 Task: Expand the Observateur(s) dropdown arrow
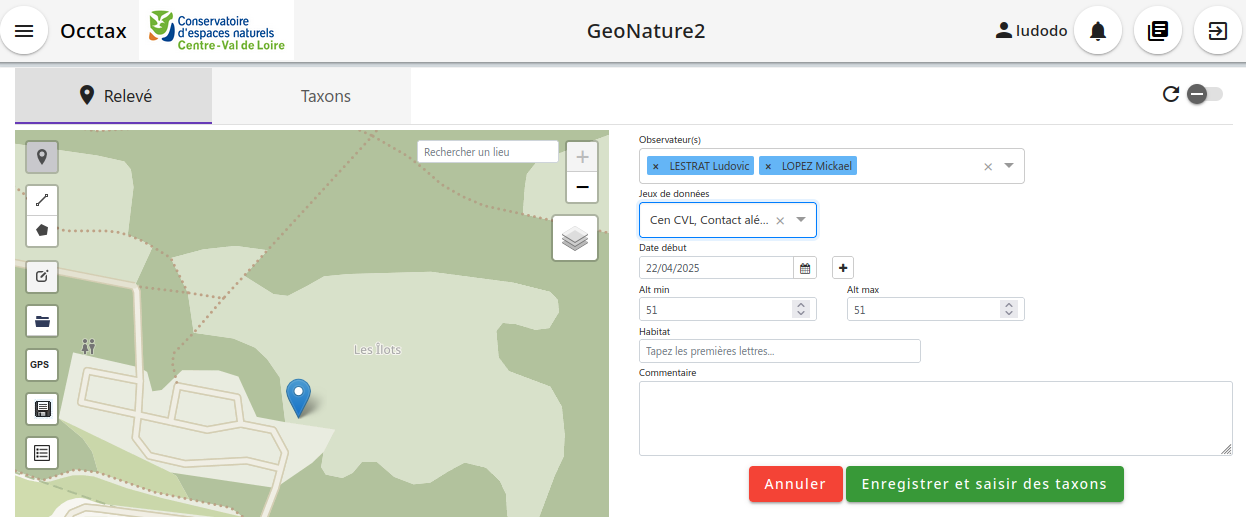pyautogui.click(x=1009, y=166)
